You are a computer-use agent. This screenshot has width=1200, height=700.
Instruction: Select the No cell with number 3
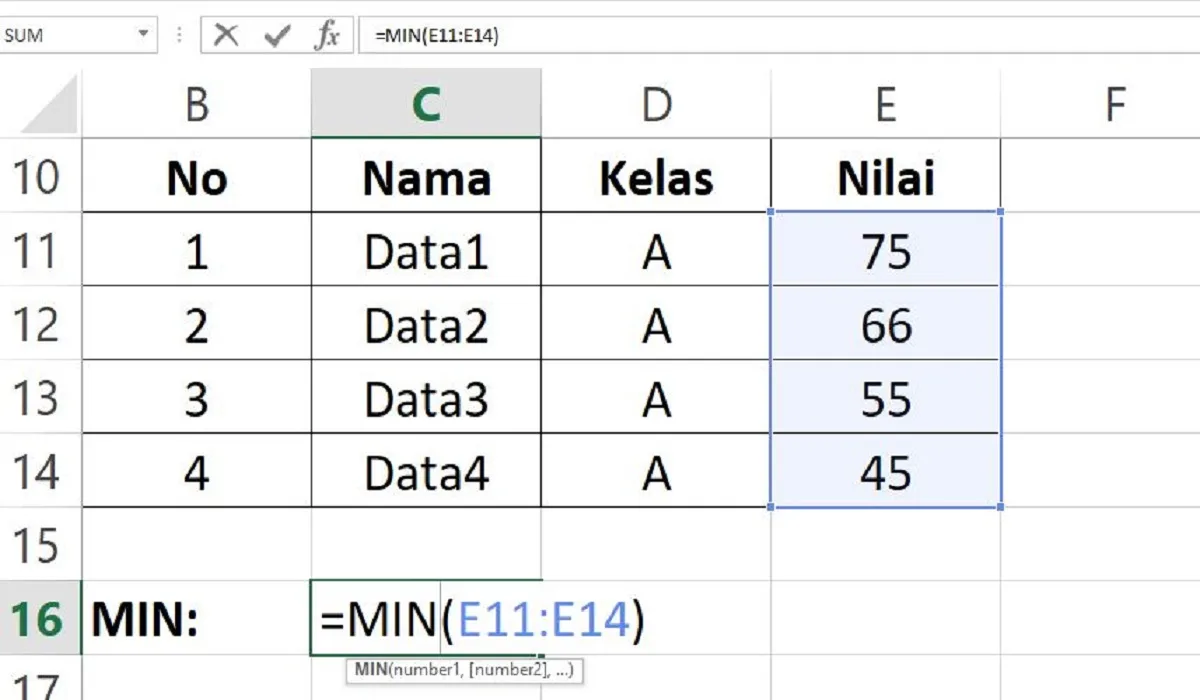click(197, 398)
